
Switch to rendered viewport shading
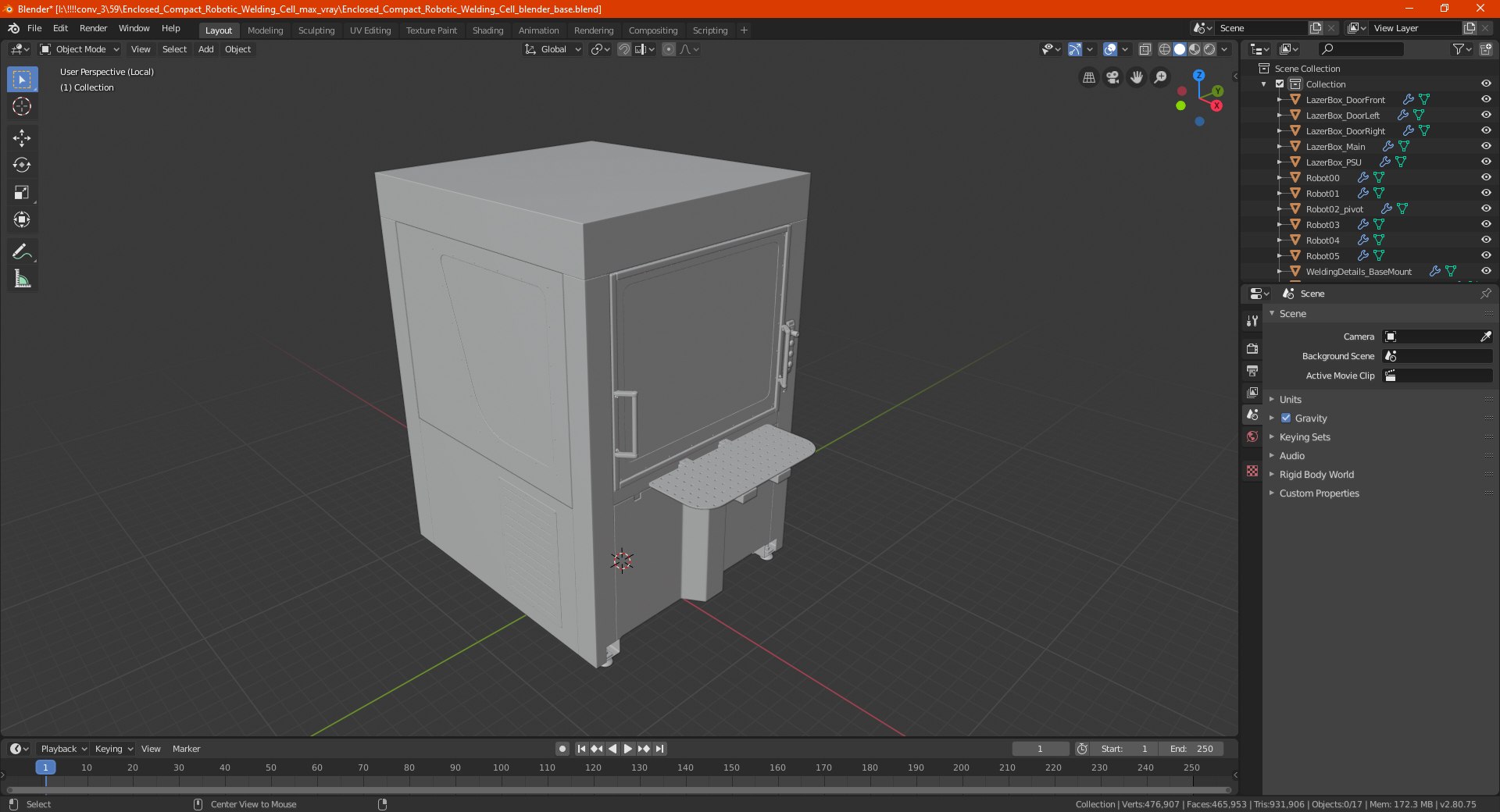click(1209, 49)
